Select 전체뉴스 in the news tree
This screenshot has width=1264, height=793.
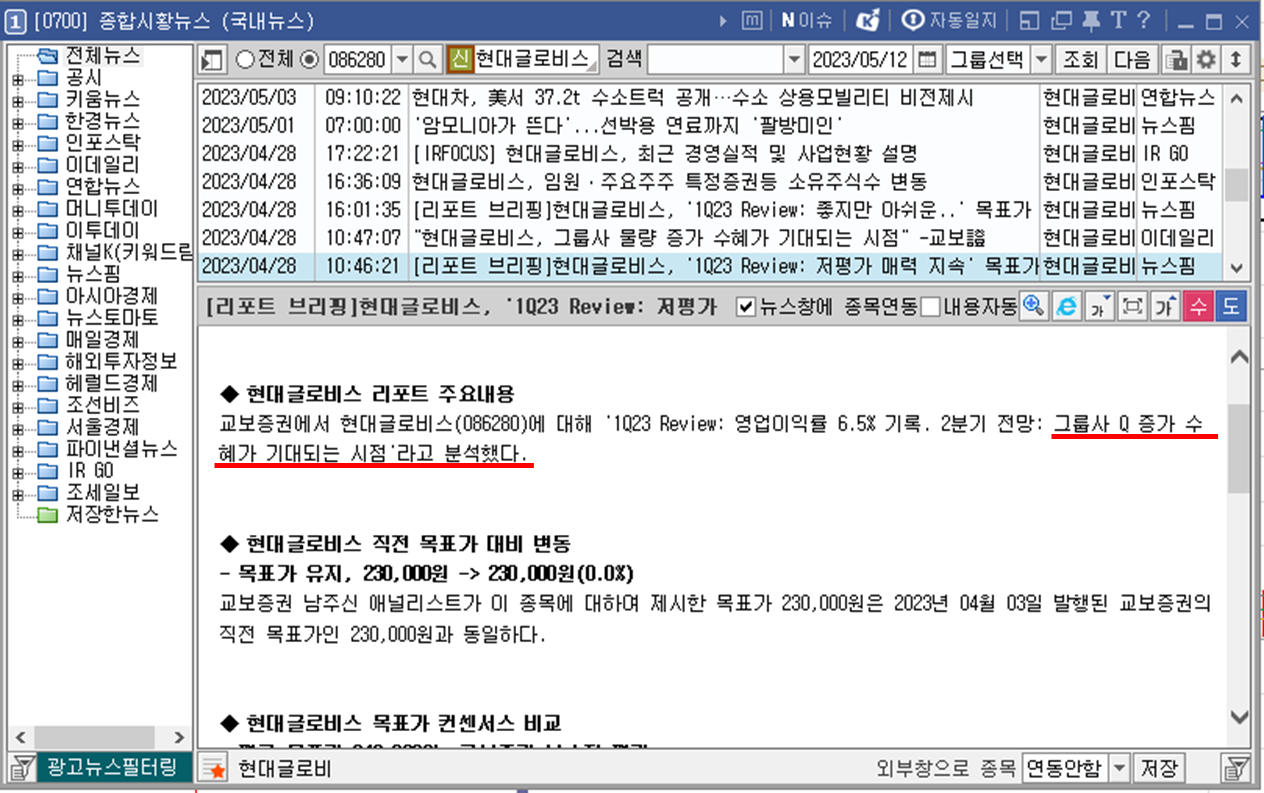coord(103,56)
